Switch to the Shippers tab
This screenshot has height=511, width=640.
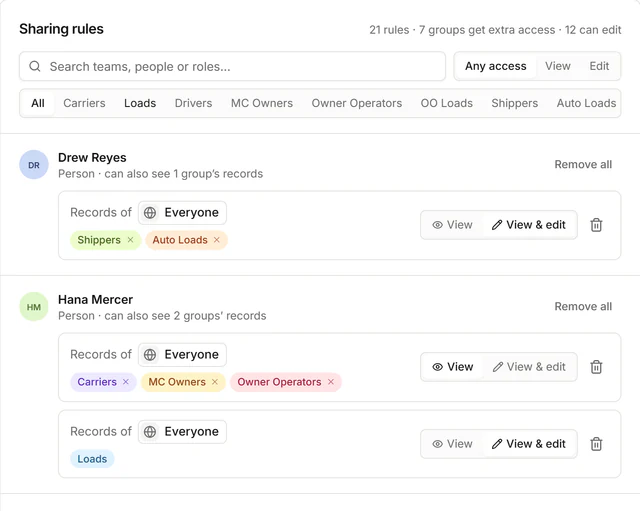click(x=515, y=103)
